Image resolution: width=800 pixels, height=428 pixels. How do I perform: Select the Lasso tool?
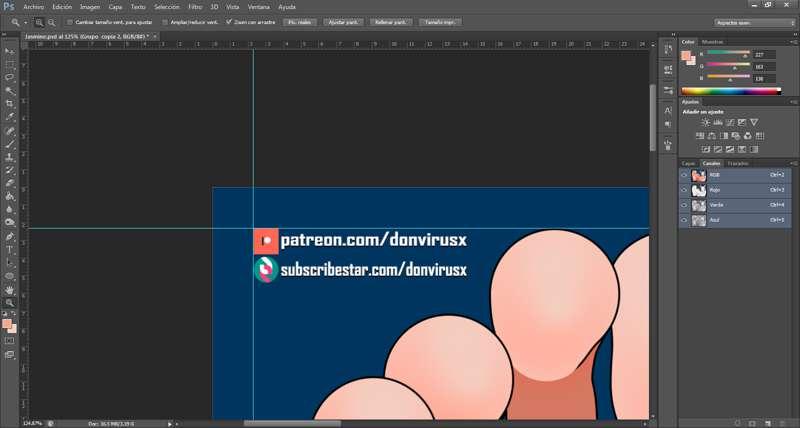(x=10, y=78)
